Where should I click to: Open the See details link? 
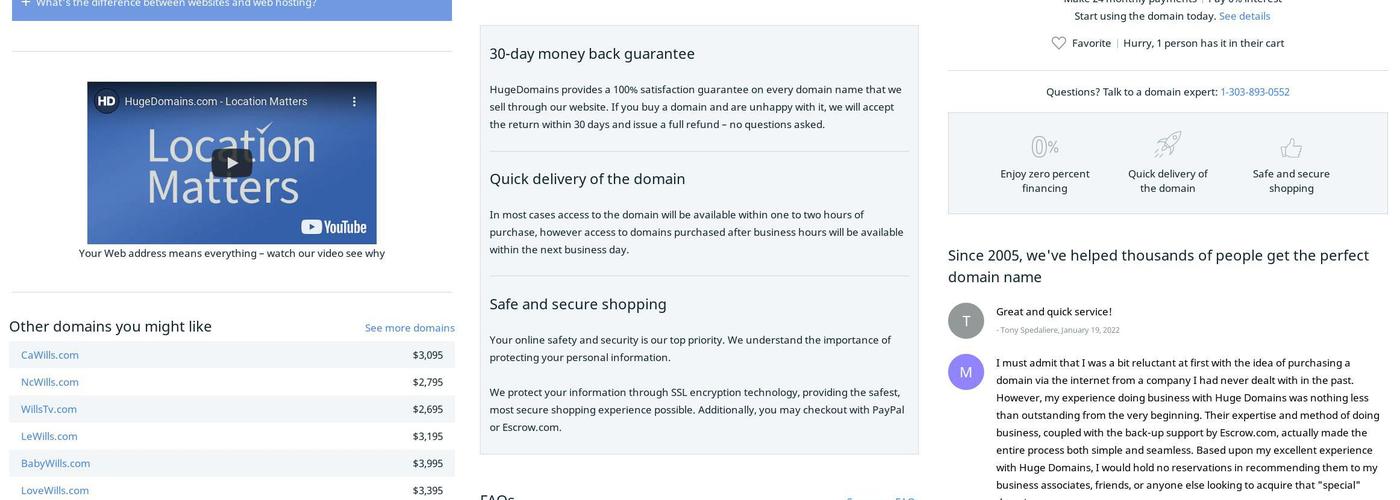click(x=1244, y=16)
